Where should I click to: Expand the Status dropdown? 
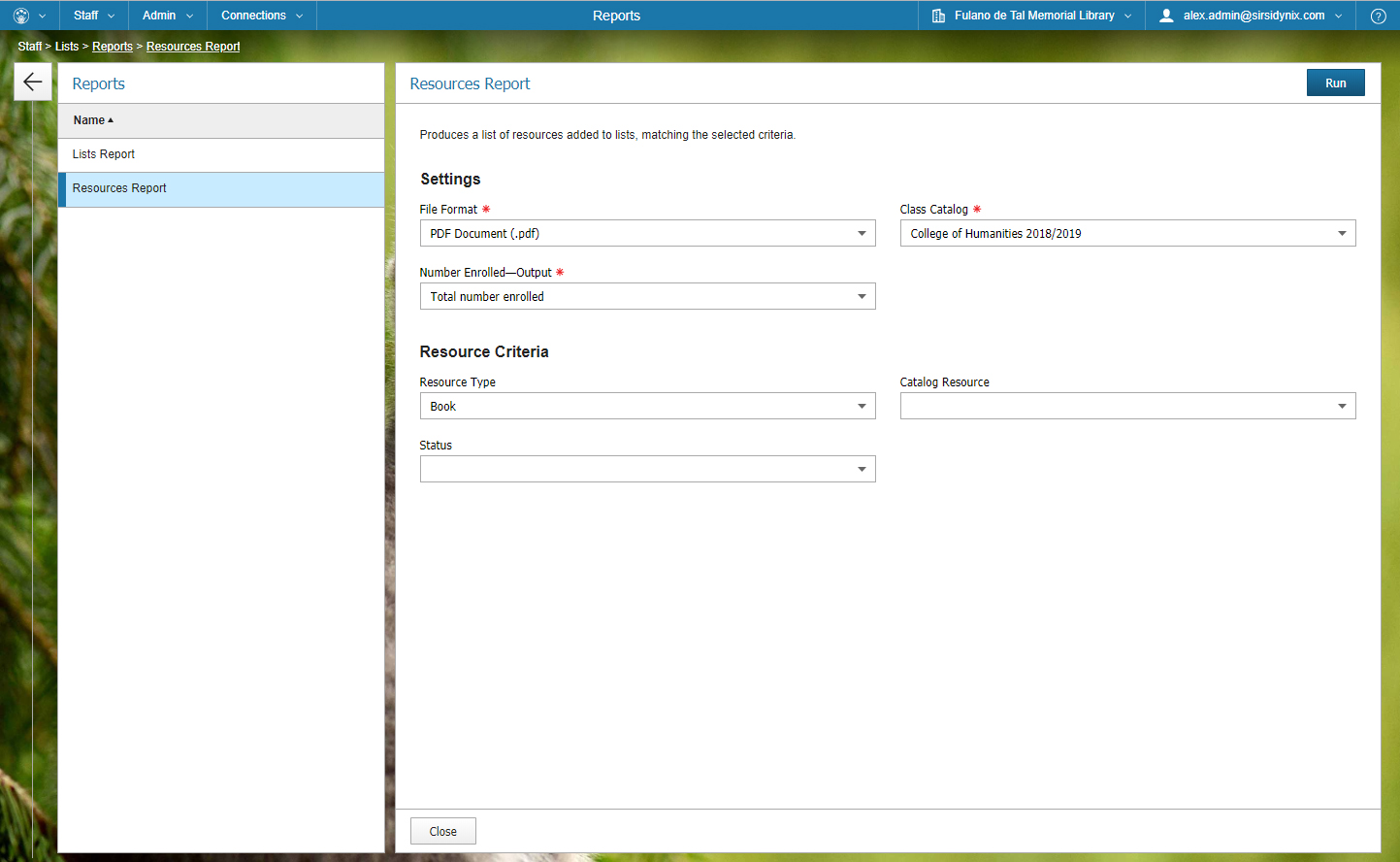(647, 469)
